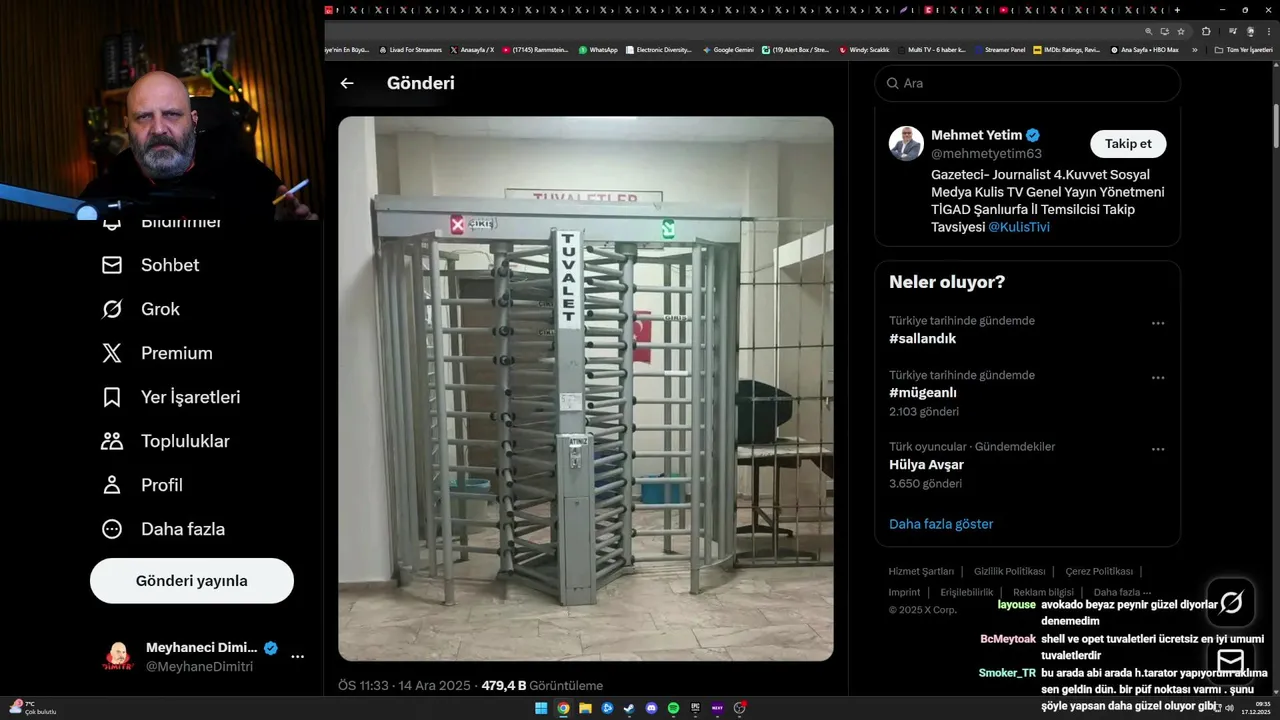Open Reklam bilgisi footer link
1280x720 pixels.
1043,592
